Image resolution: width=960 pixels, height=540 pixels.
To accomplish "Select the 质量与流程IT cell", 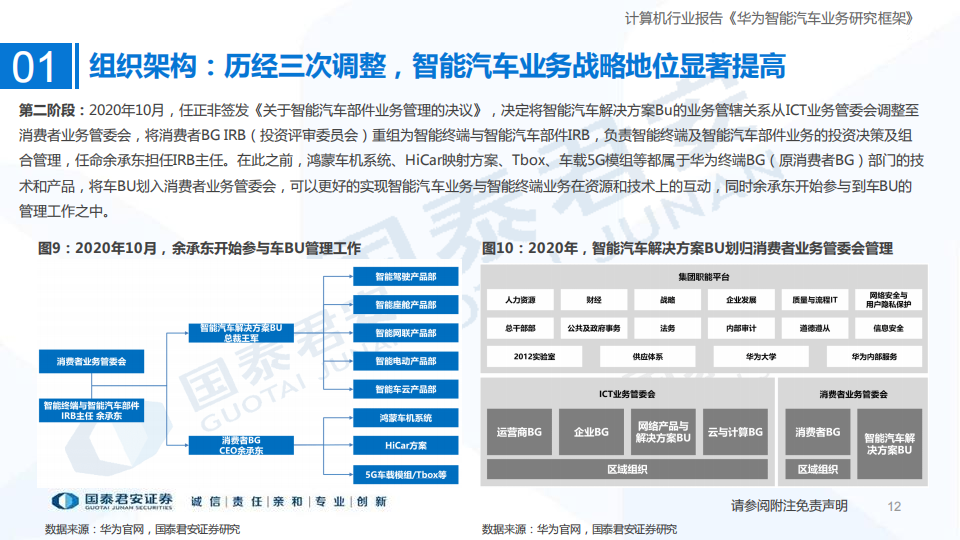I will point(815,300).
